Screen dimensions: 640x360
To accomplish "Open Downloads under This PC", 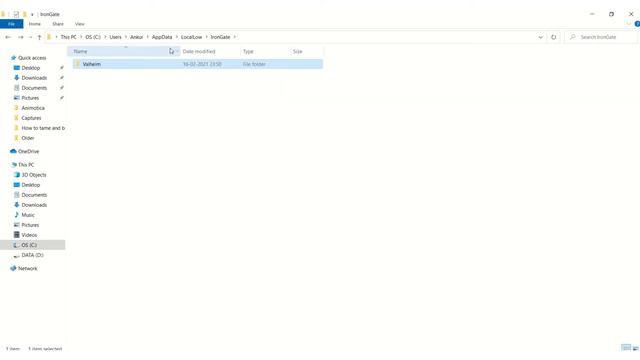I will [x=34, y=205].
